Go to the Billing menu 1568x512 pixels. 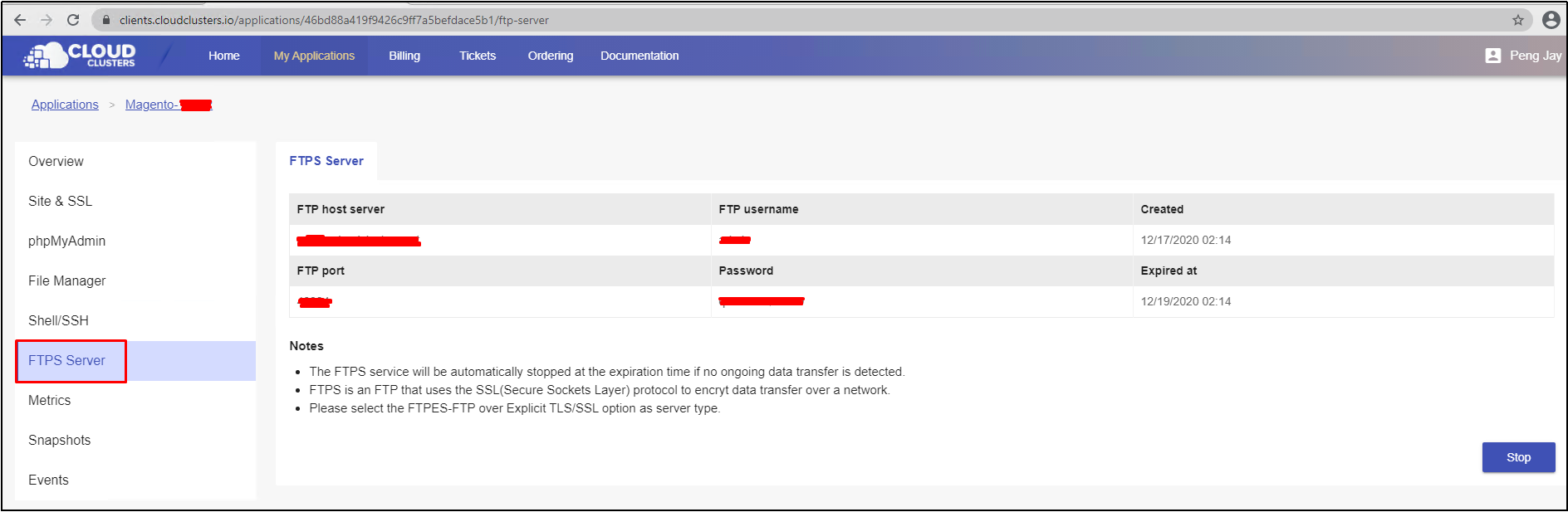[404, 56]
